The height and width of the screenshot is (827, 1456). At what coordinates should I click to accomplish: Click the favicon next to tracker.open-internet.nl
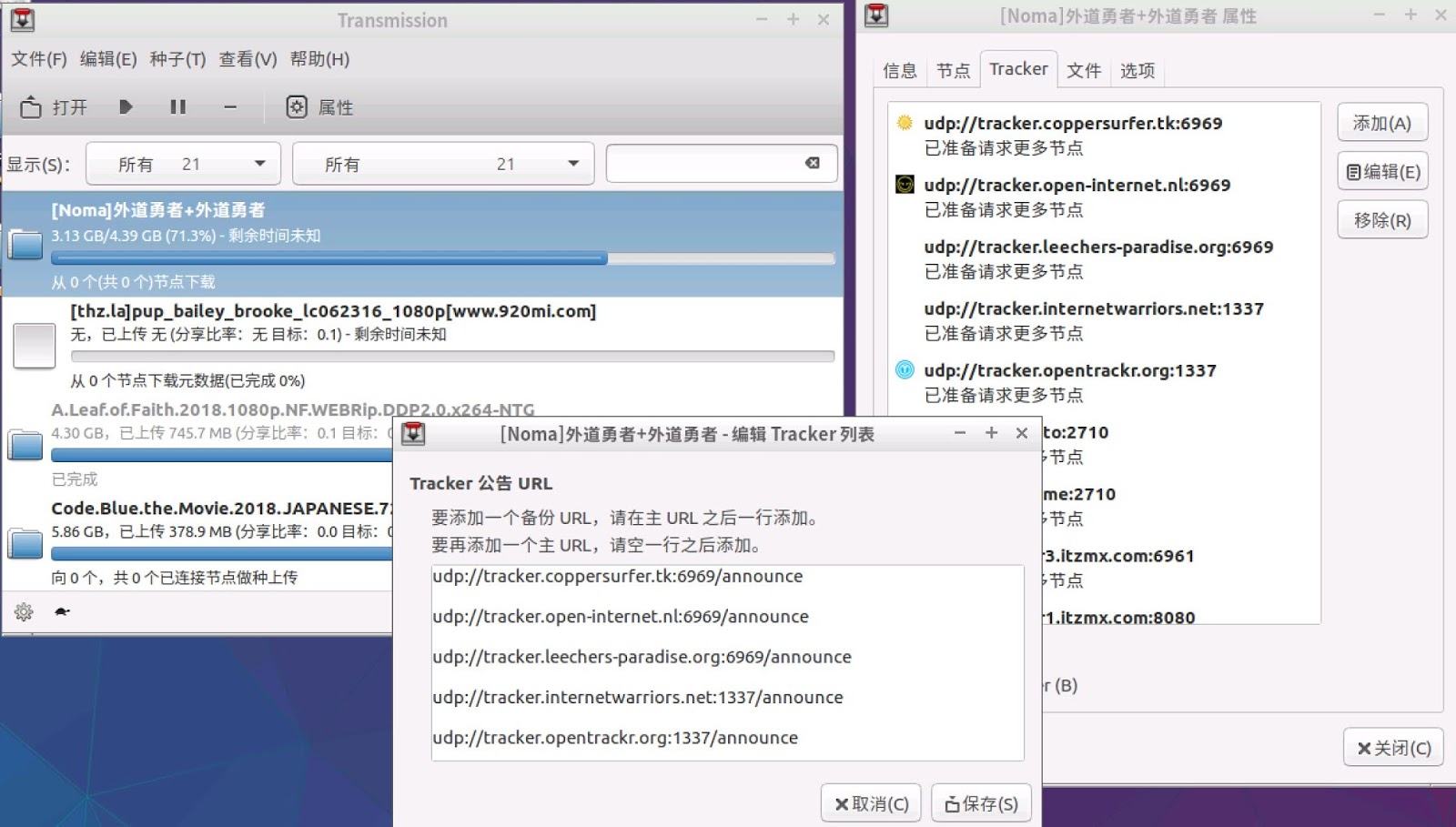905,185
